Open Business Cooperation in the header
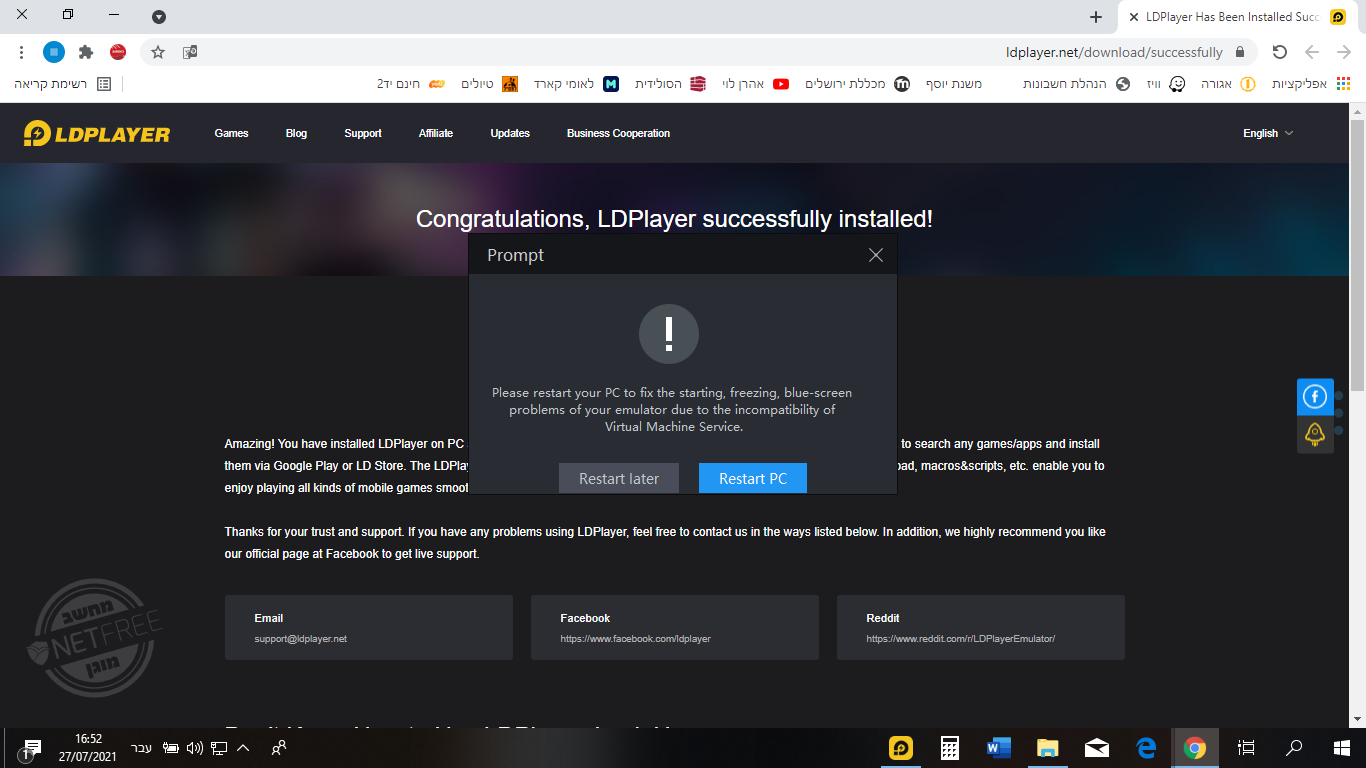This screenshot has width=1366, height=768. click(x=618, y=133)
